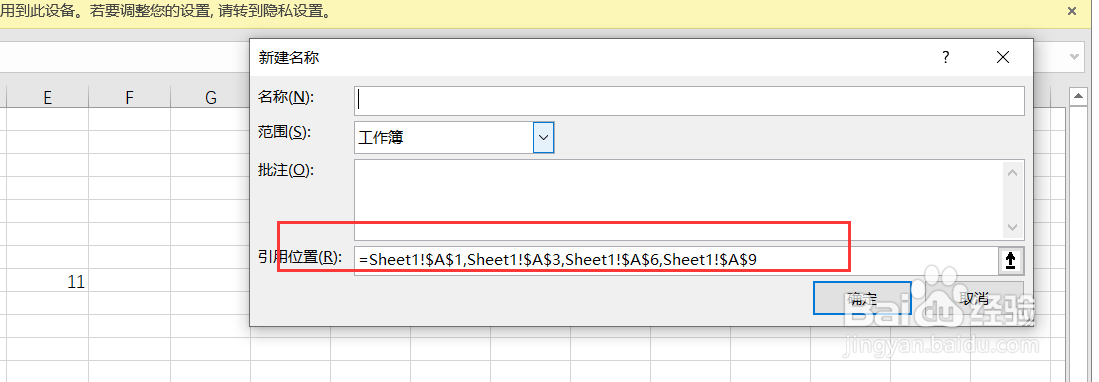
Task: Expand the formula bar dropdown arrow behind dialog
Action: (x=1074, y=57)
